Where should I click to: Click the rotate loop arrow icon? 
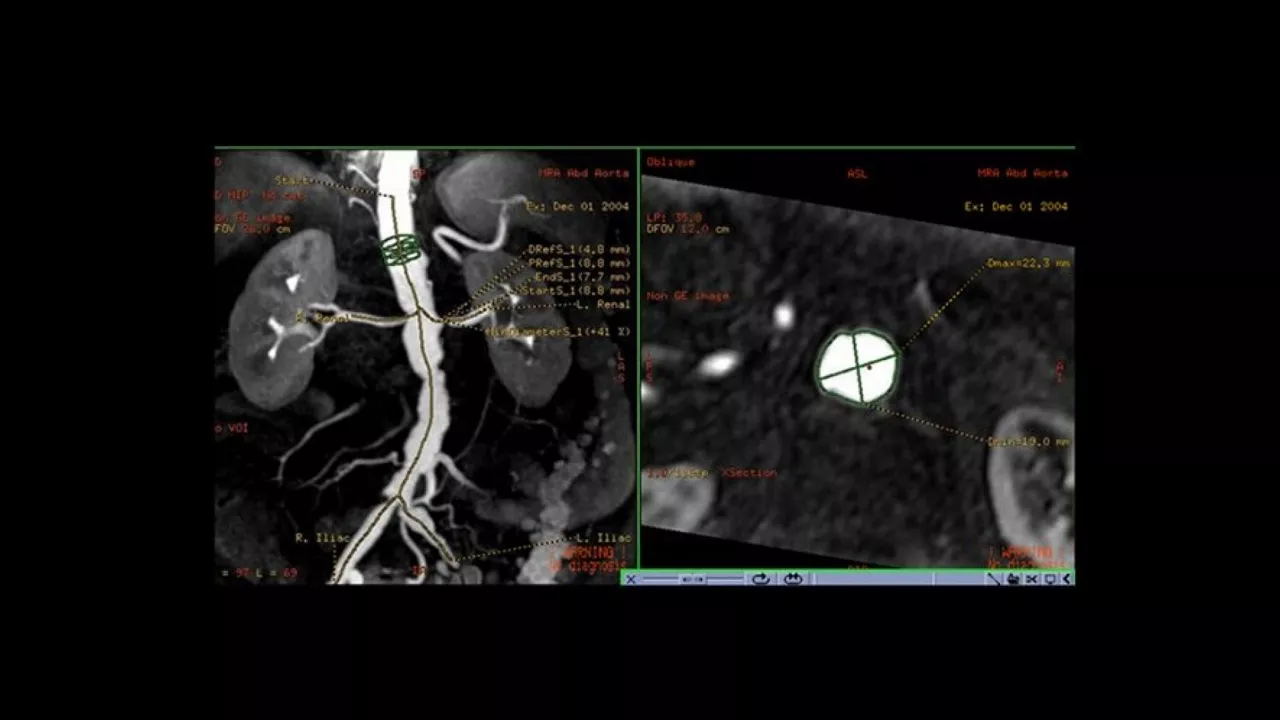(x=761, y=579)
